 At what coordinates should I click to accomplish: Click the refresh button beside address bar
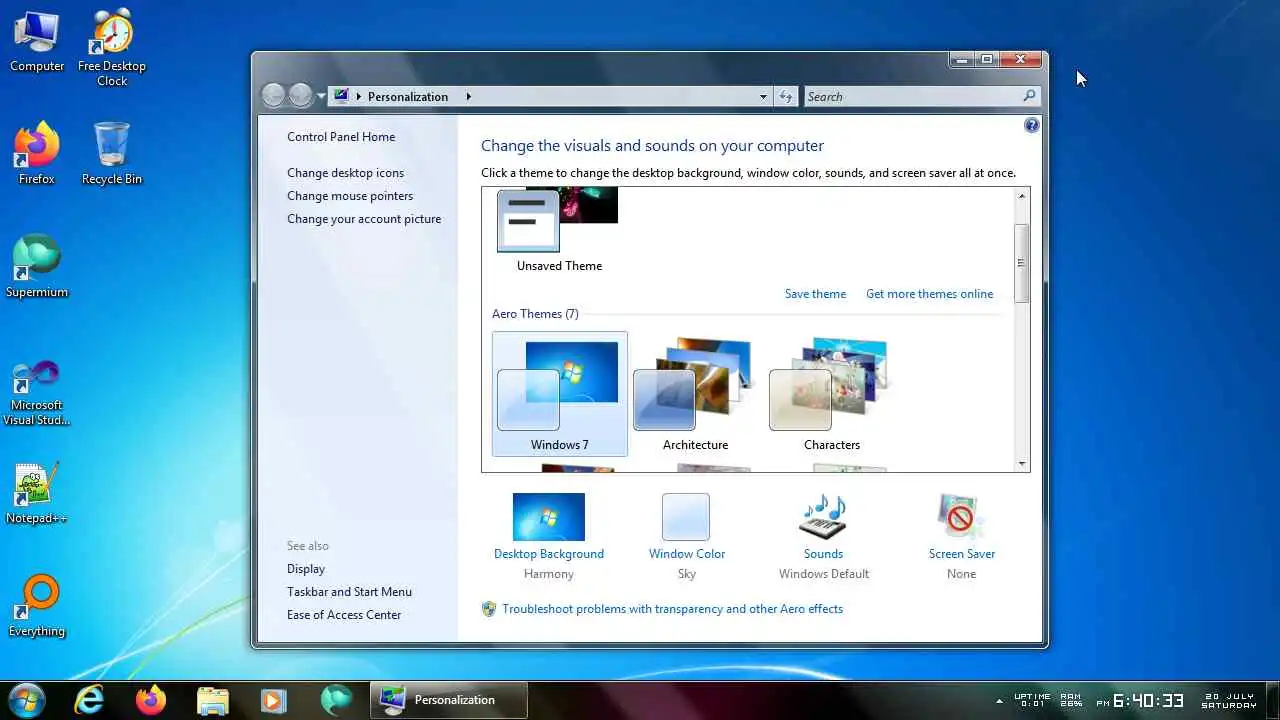[786, 97]
